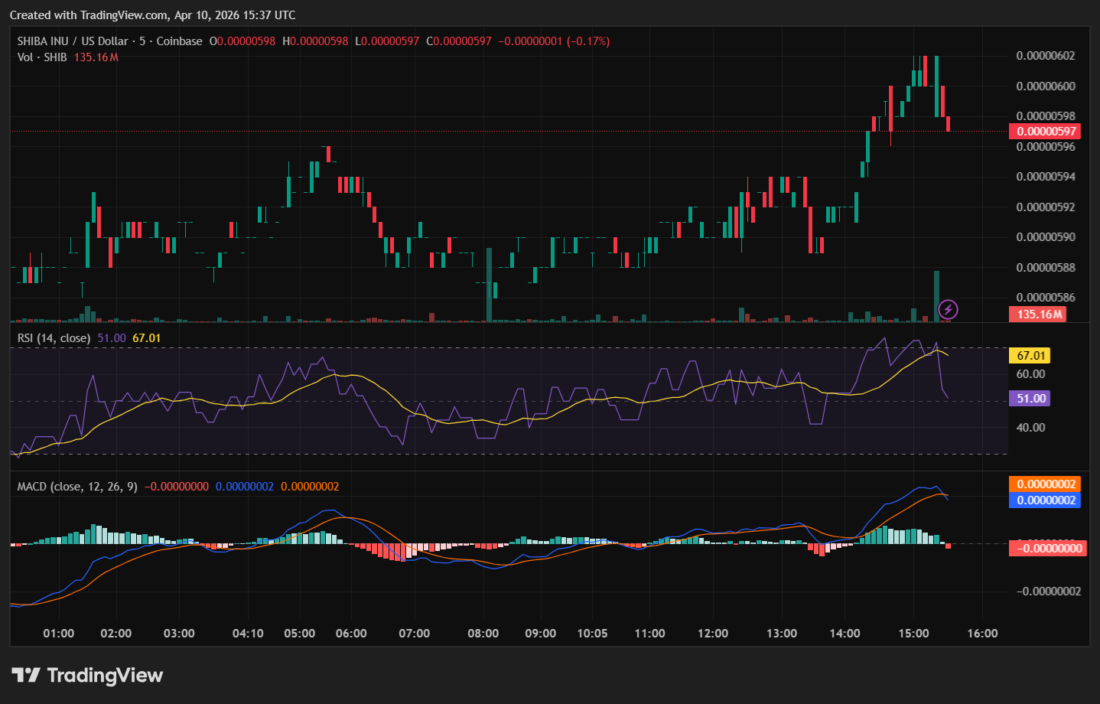Select the RSI (14, close) indicator legend
Screen dimensions: 1100x704
tap(54, 339)
